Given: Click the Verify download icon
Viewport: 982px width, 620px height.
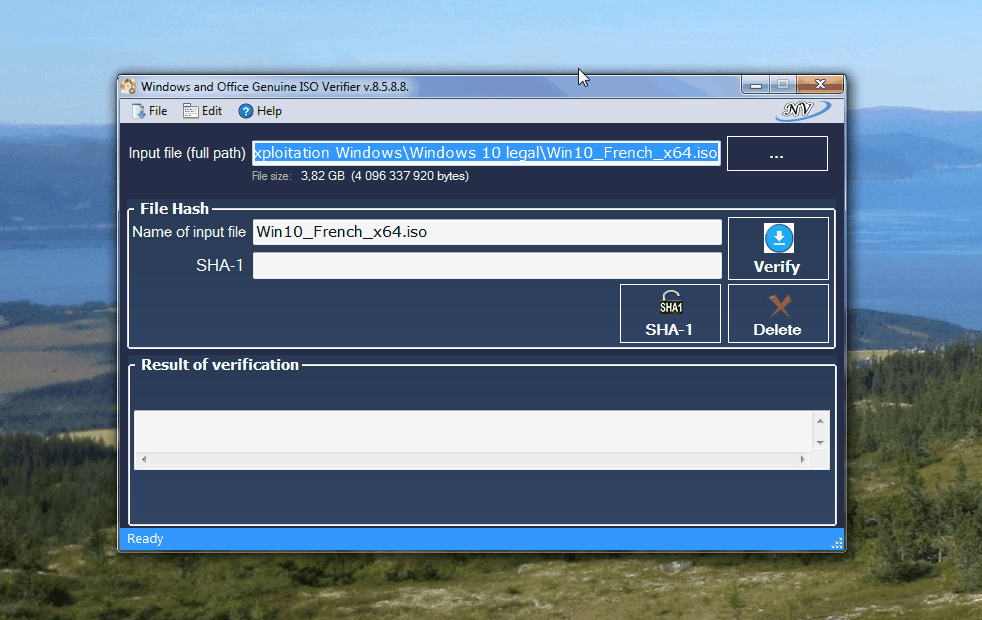Looking at the screenshot, I should (778, 238).
